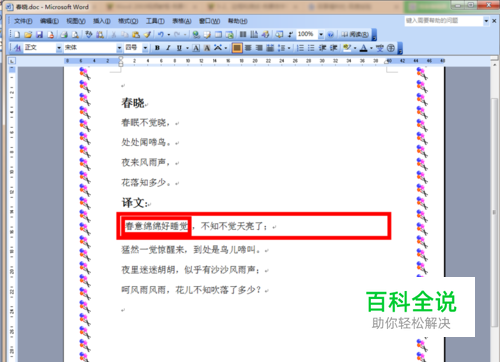Click the help question input field
Screen dimensions: 500x362
pyautogui.click(x=444, y=21)
